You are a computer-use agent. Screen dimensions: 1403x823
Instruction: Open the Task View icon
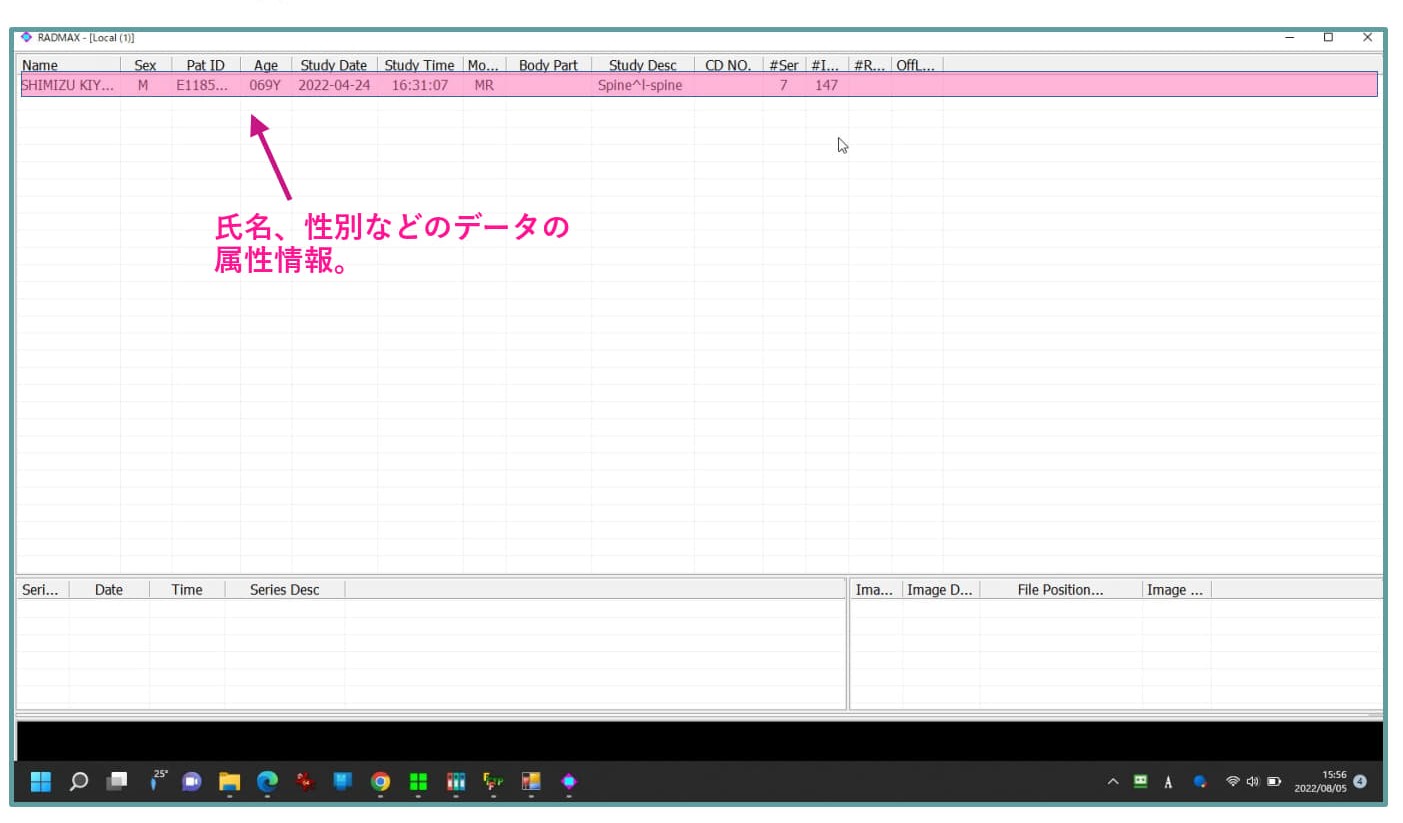[117, 781]
